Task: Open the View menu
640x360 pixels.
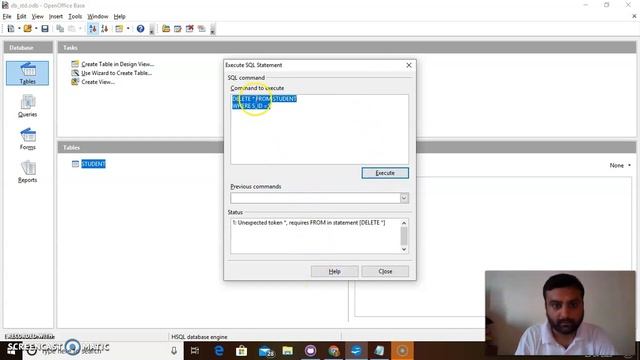Action: (38, 16)
